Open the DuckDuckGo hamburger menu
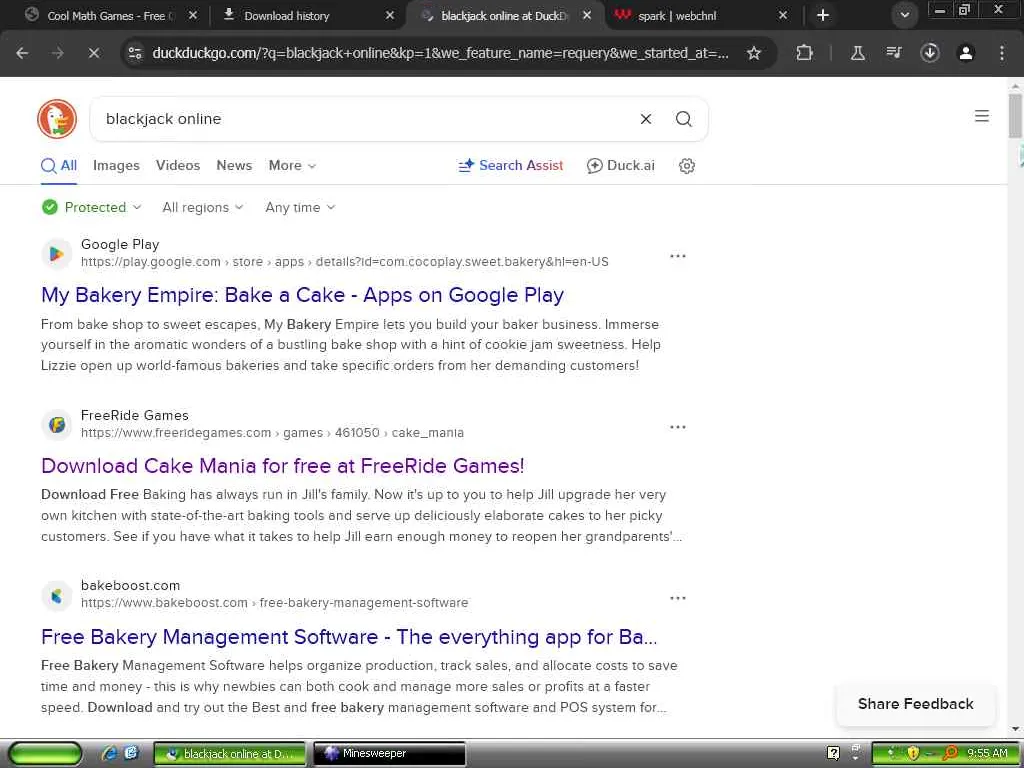Screen dimensions: 1024x768 [x=982, y=116]
